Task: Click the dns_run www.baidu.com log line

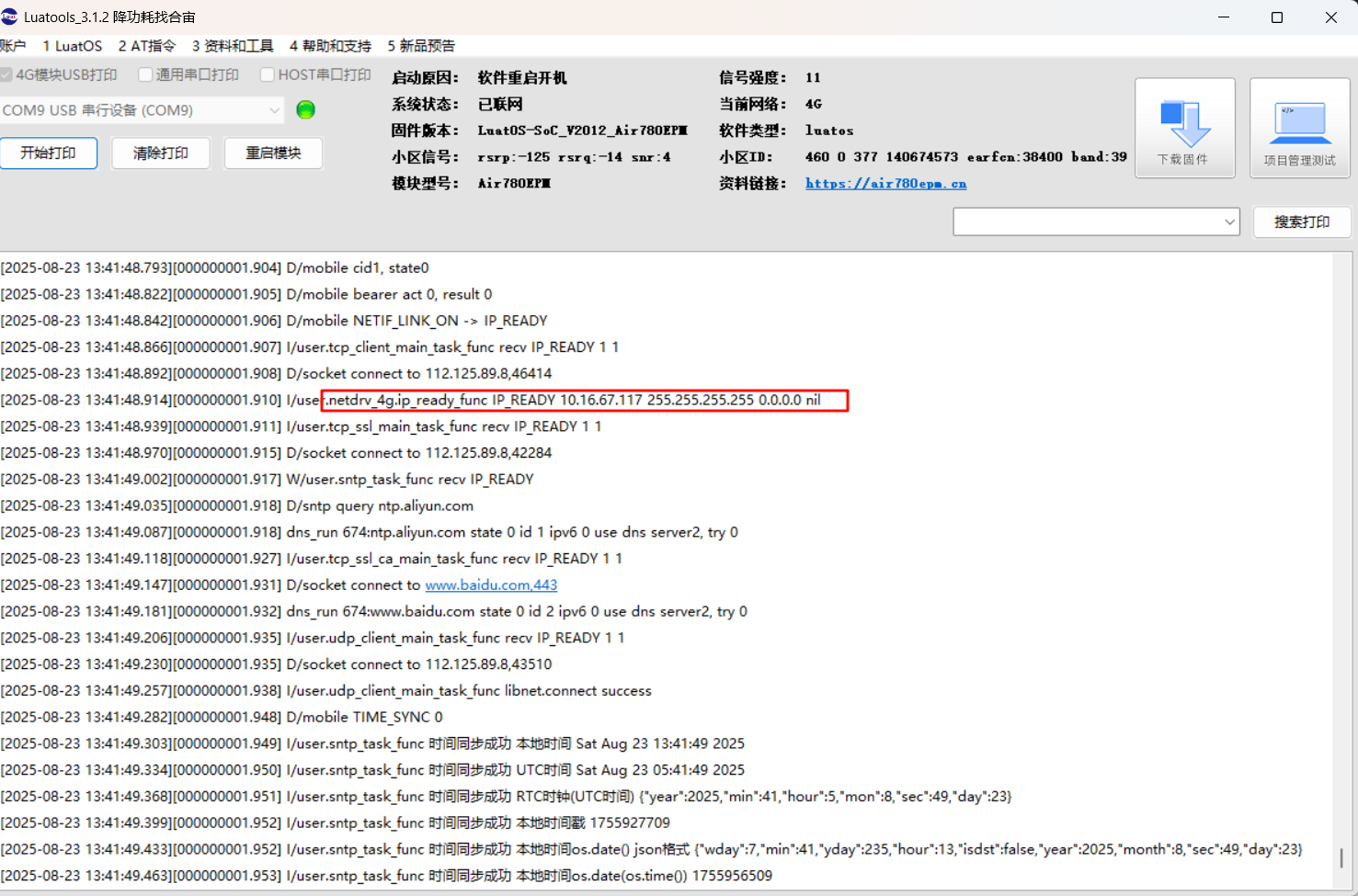Action: (x=374, y=611)
